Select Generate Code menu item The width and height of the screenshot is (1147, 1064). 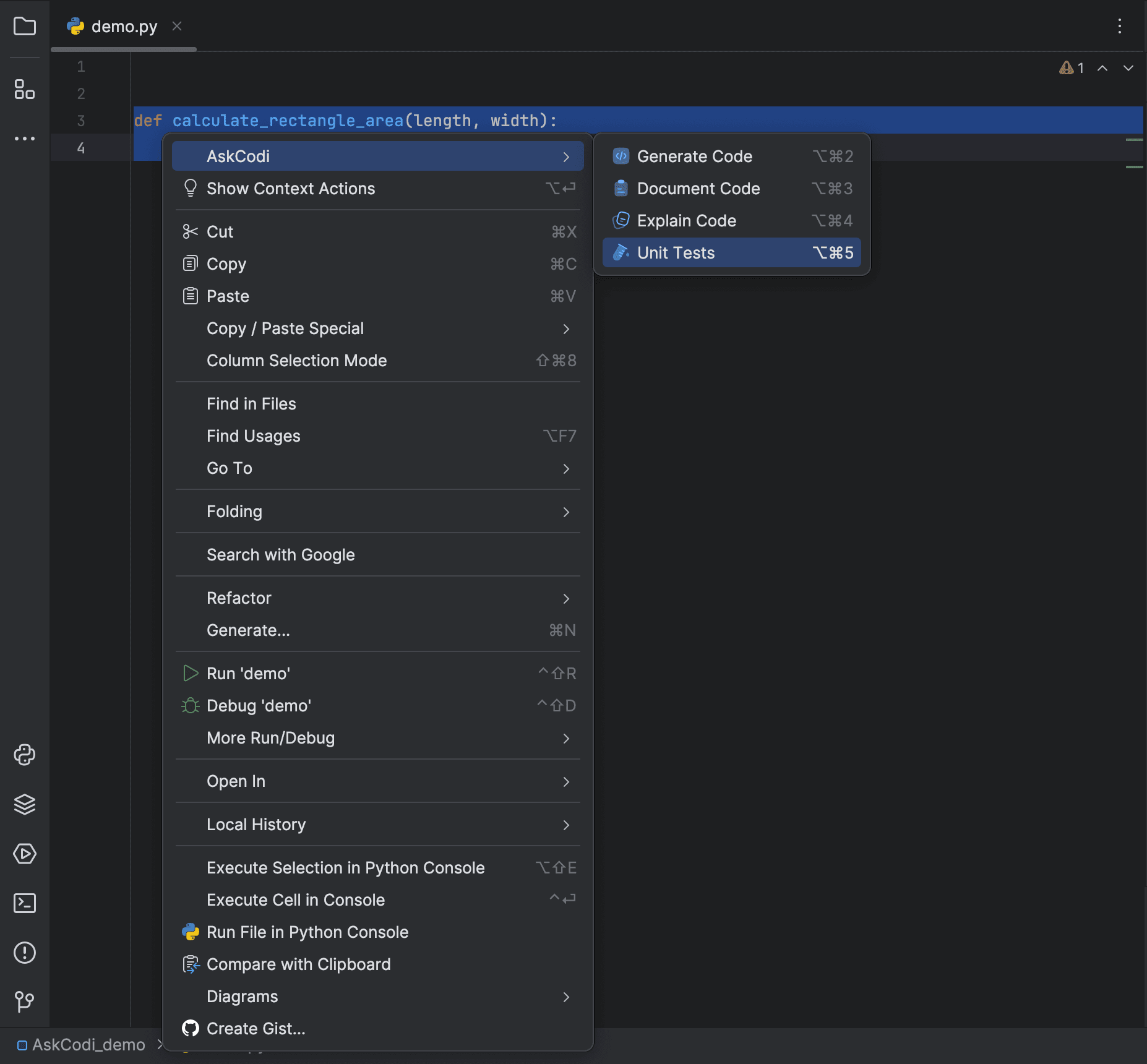click(732, 157)
